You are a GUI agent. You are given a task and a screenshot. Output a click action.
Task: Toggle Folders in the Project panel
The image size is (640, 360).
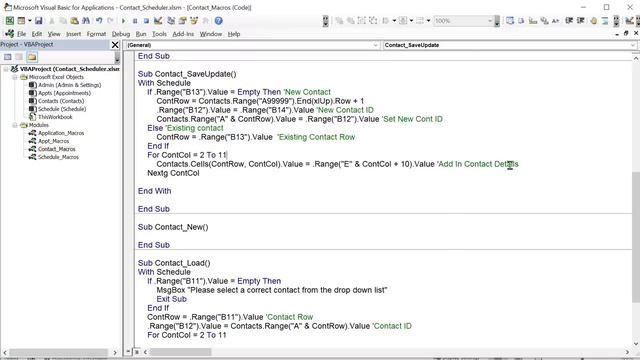click(x=32, y=57)
